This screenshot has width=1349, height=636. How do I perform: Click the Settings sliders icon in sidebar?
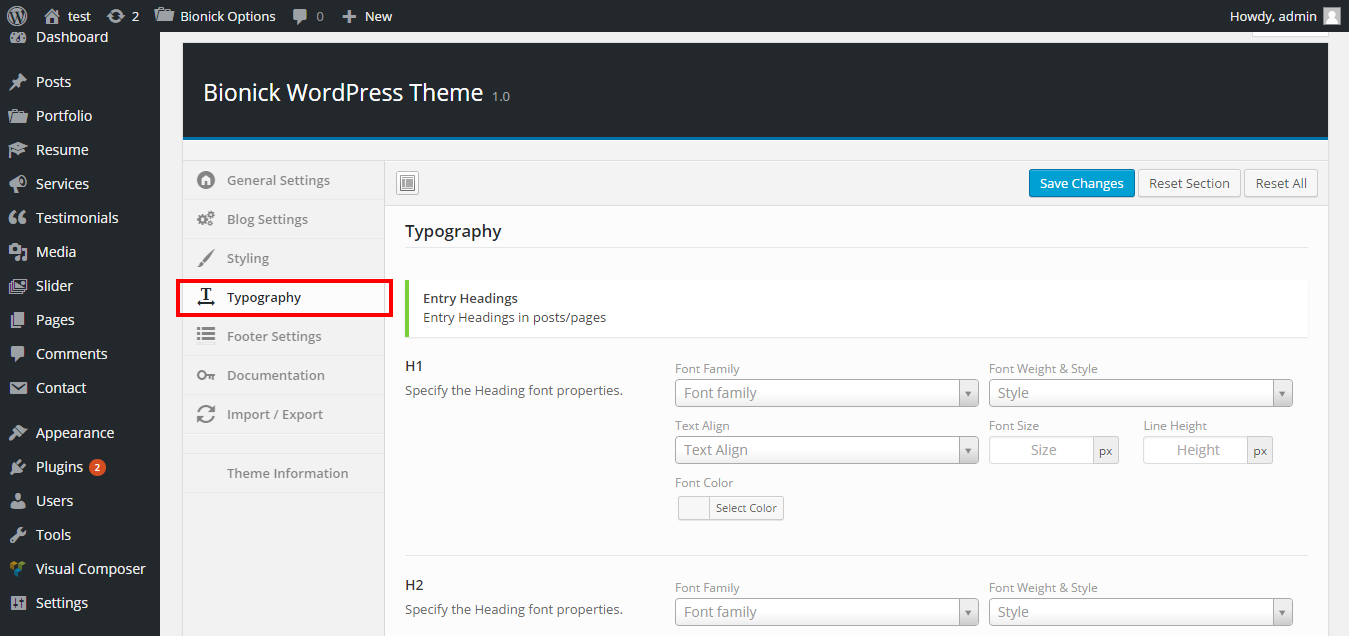point(17,603)
